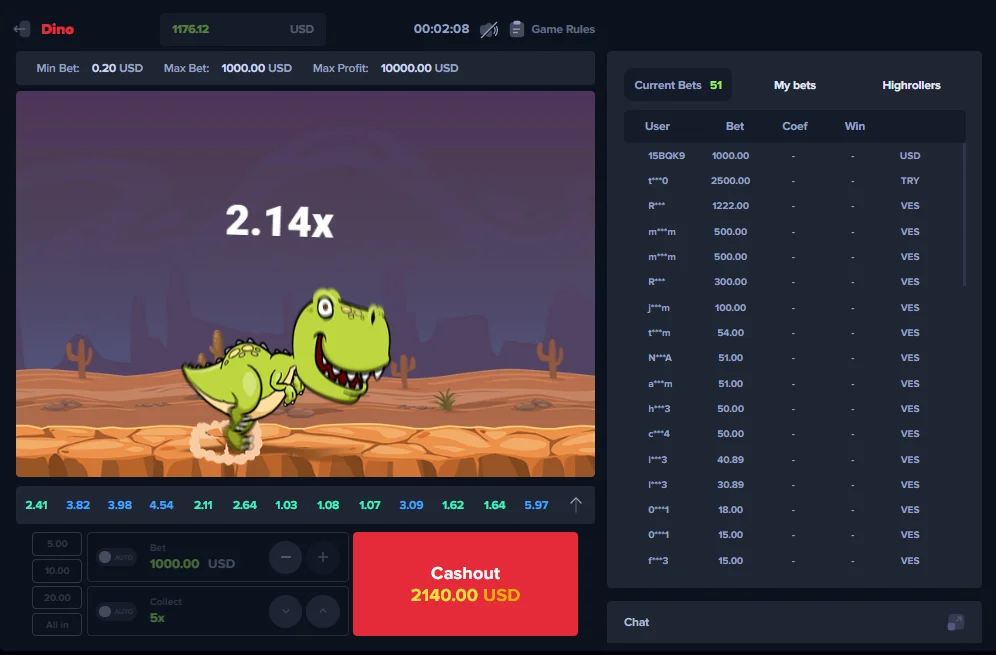
Task: Click history multiplier 2.11
Action: tap(203, 505)
